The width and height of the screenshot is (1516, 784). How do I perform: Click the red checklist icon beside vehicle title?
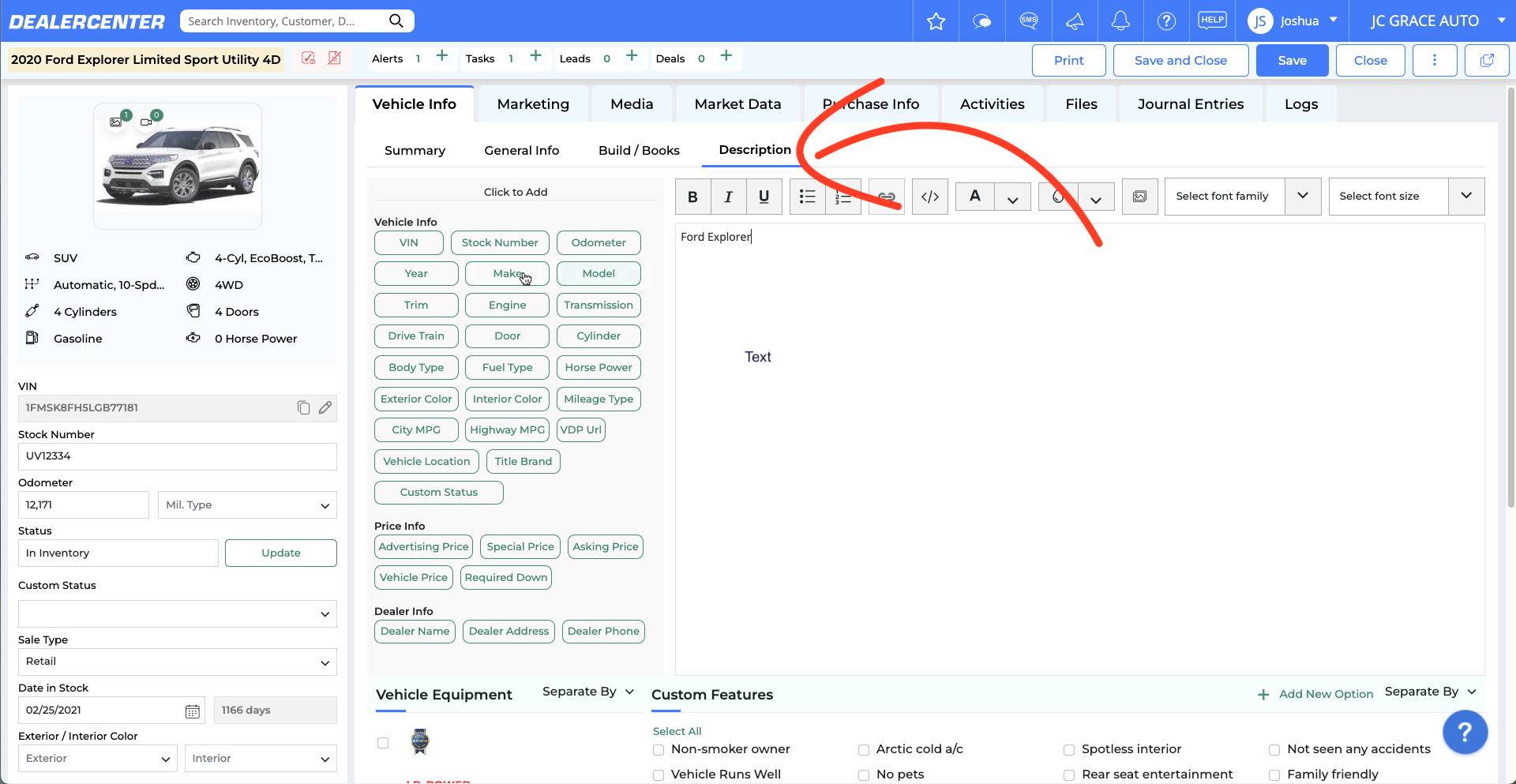click(309, 58)
